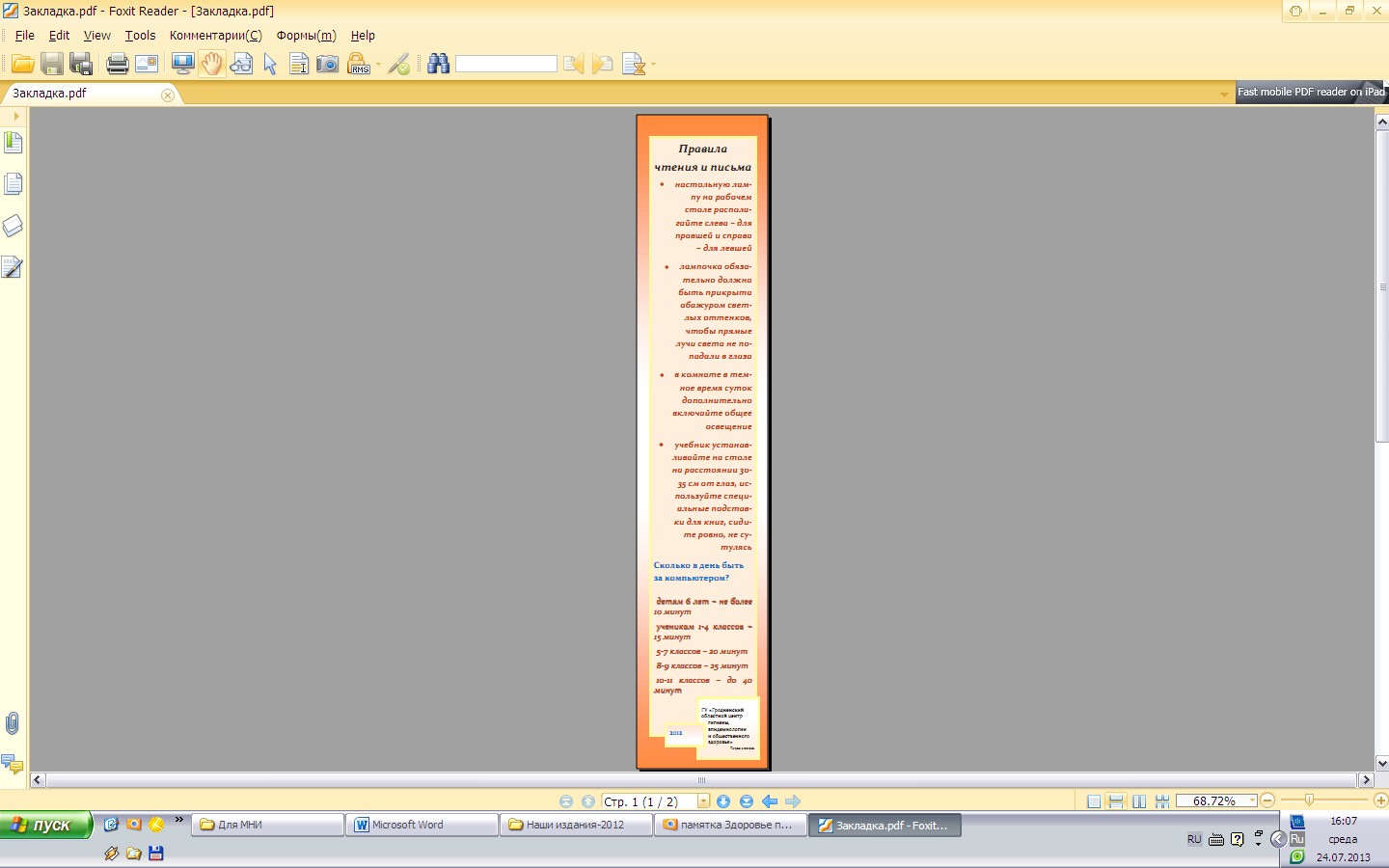Screen dimensions: 1389x868
Task: Open the Attachments paperclip panel
Action: tap(13, 722)
